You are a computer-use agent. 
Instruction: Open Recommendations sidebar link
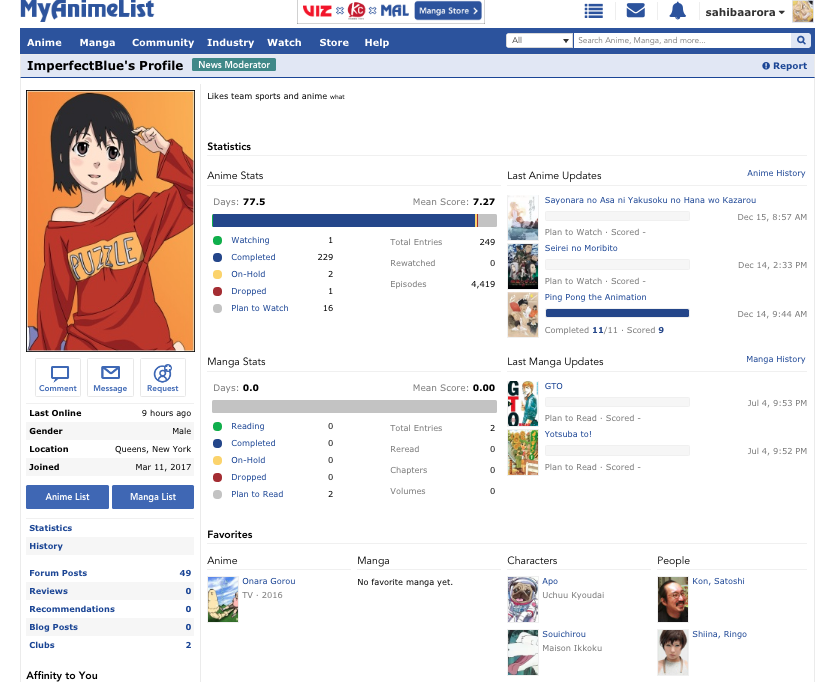pos(72,610)
